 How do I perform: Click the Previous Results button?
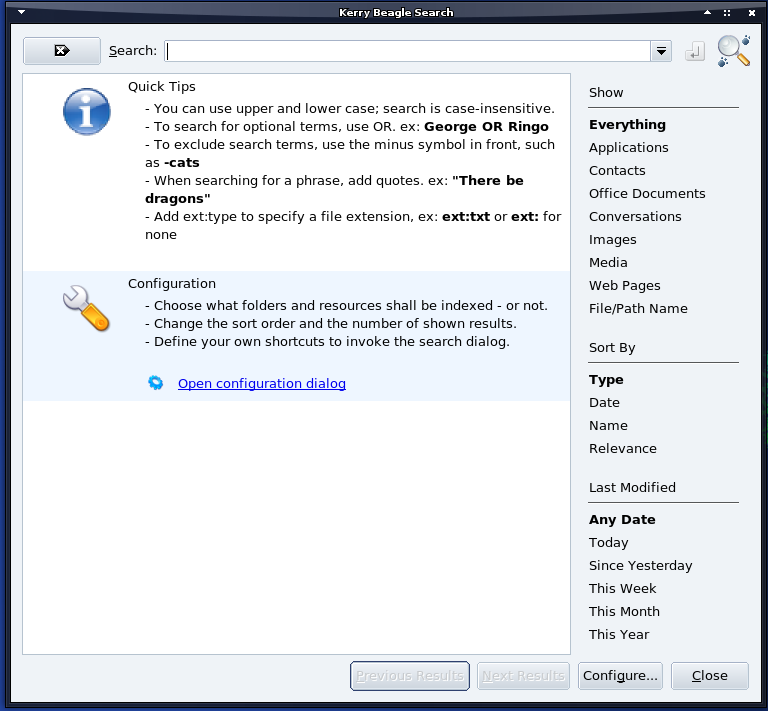coord(410,676)
